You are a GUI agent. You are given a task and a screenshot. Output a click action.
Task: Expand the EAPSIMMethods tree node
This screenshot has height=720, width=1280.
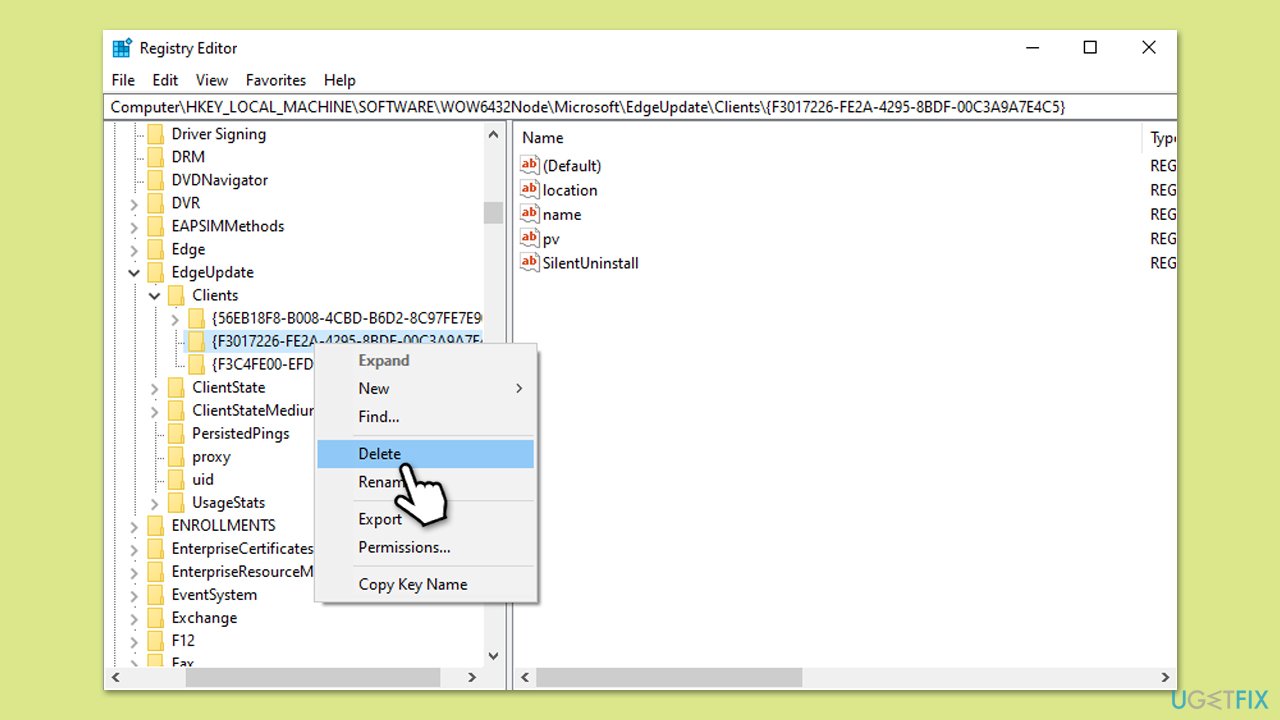[134, 226]
